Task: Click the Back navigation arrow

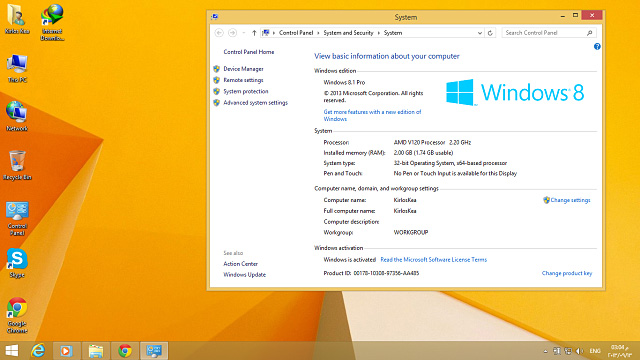Action: coord(219,33)
